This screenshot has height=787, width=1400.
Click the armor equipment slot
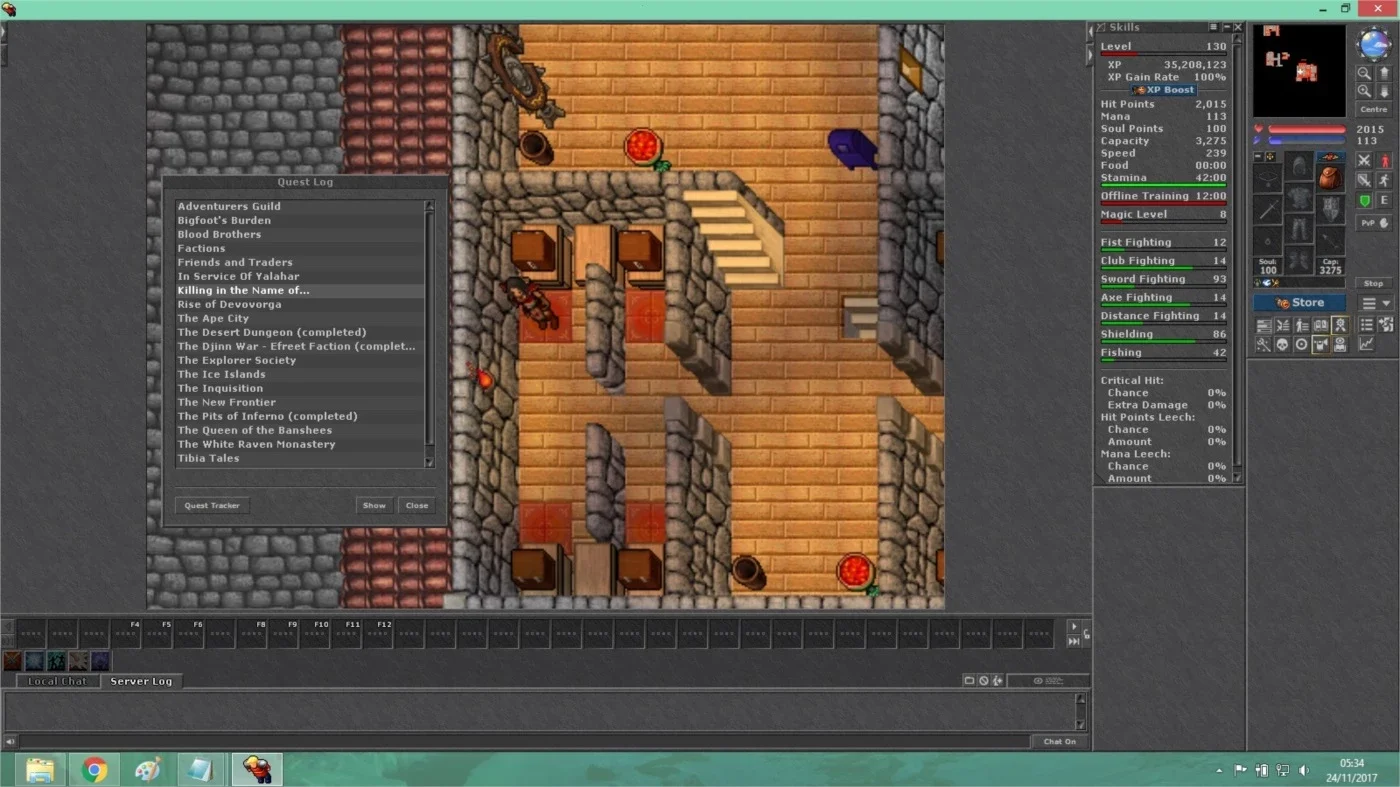click(1299, 196)
